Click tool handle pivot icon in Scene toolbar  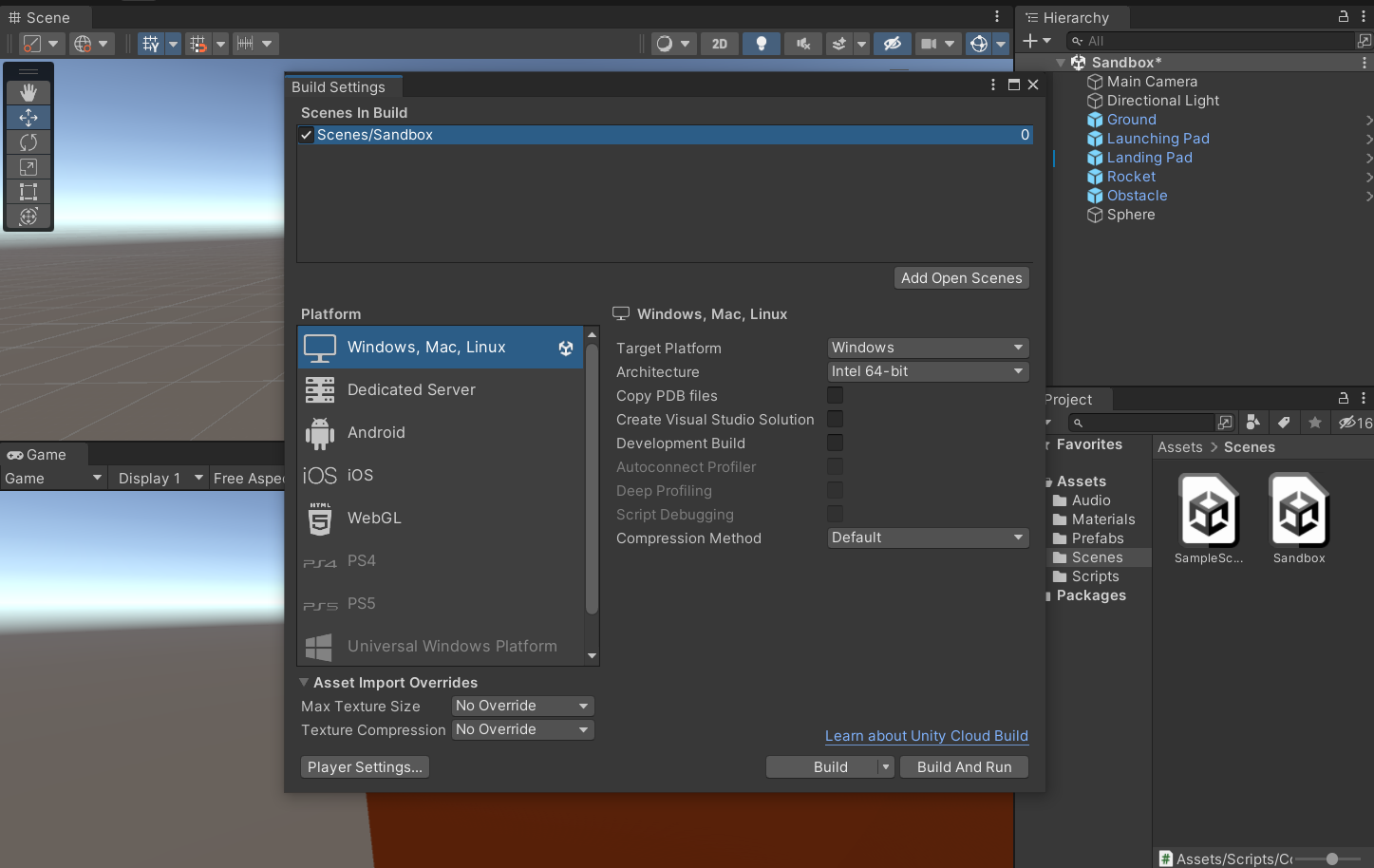pyautogui.click(x=32, y=44)
